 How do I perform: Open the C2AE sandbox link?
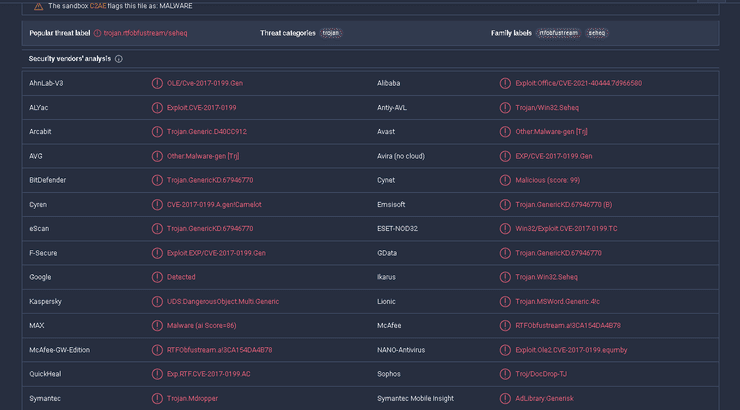(x=98, y=6)
